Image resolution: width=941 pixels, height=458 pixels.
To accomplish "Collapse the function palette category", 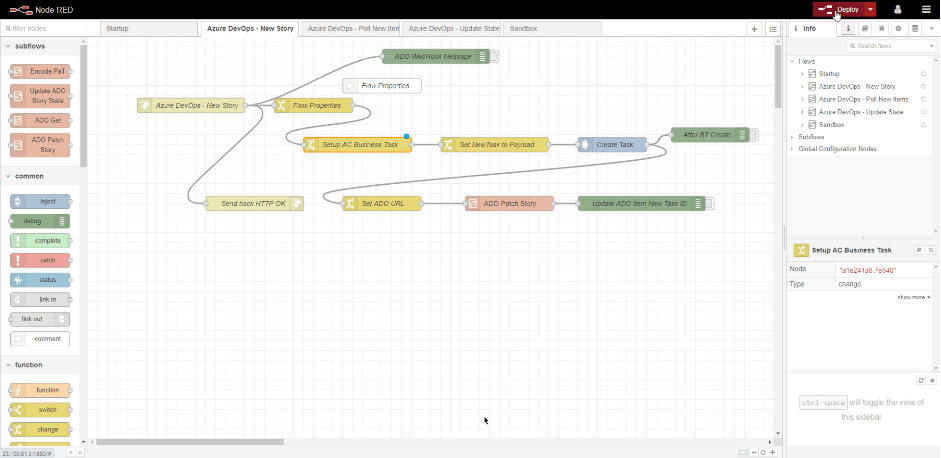I will coord(40,365).
